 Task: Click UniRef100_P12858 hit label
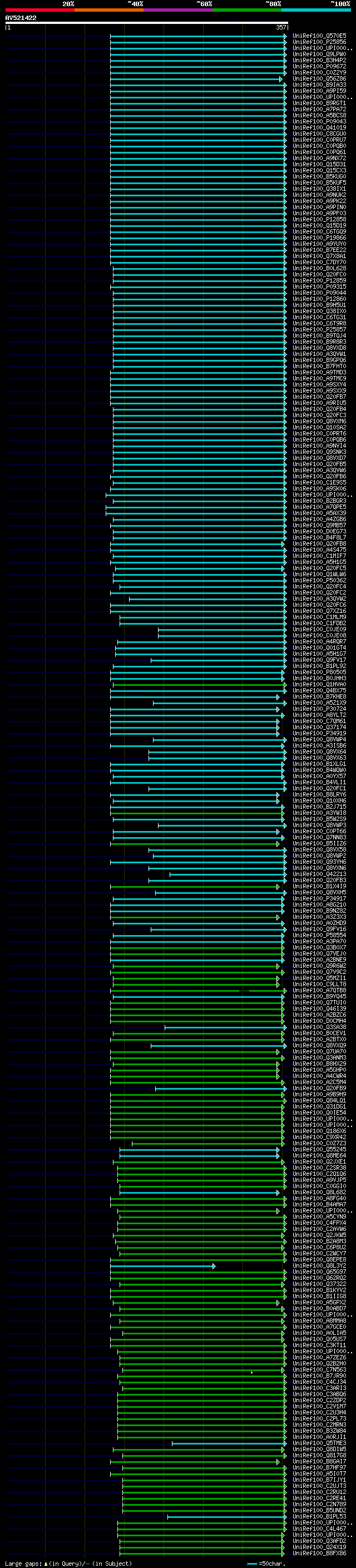pos(319,219)
